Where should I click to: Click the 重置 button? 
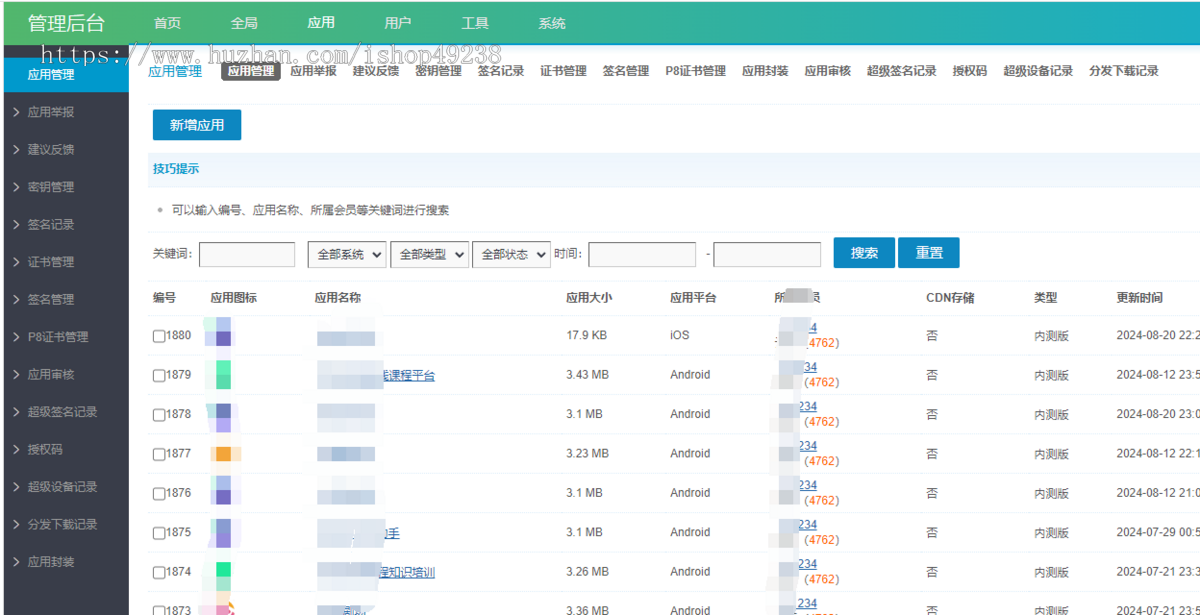click(929, 253)
